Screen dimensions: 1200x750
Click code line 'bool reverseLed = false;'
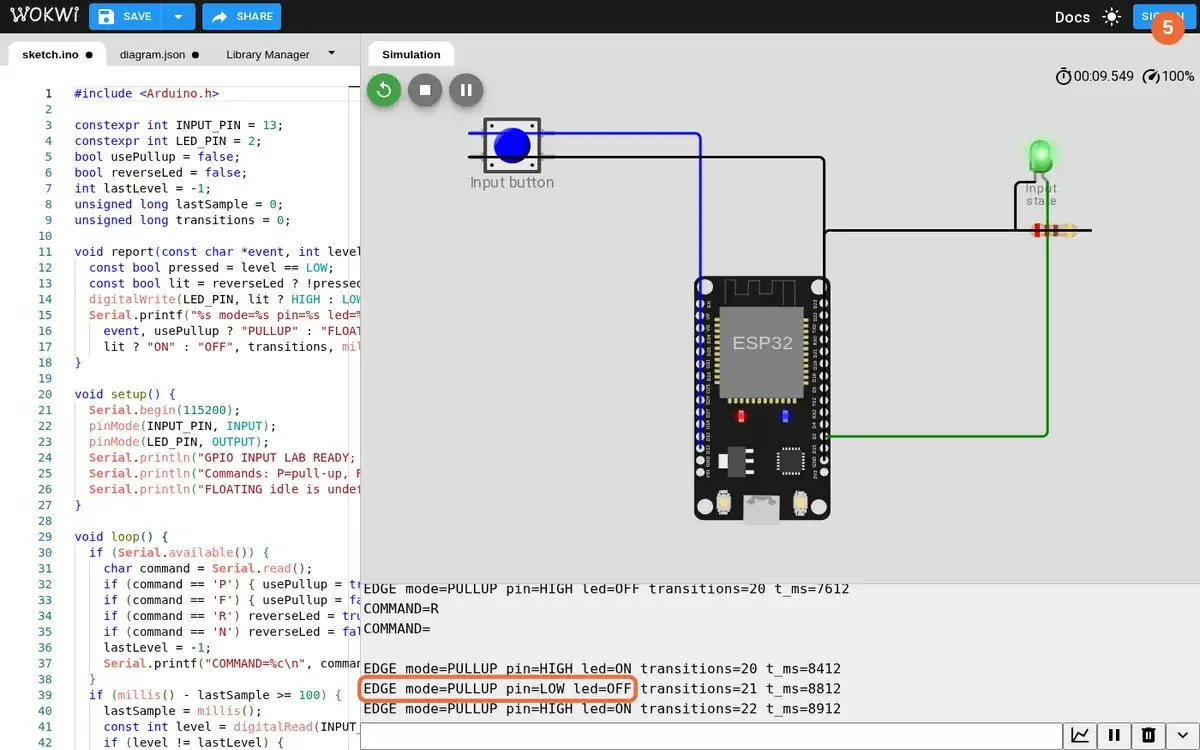(x=161, y=173)
